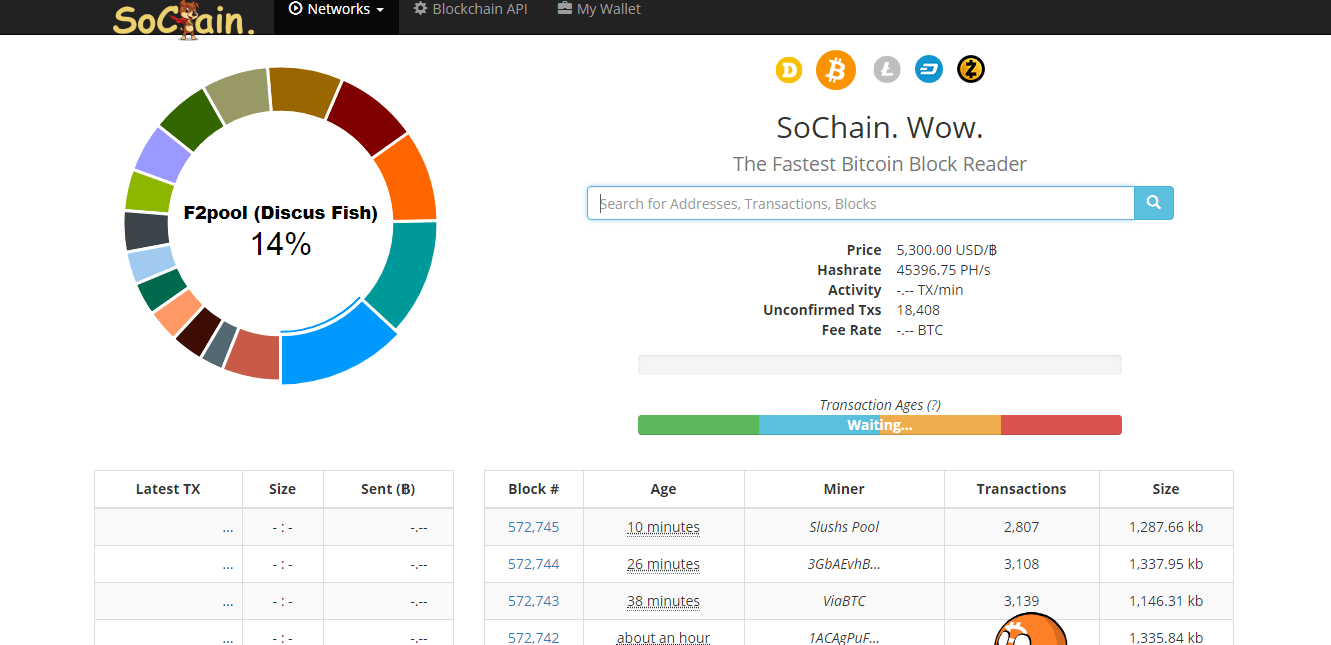
Task: Switch to the Litecoin network icon
Action: 887,70
